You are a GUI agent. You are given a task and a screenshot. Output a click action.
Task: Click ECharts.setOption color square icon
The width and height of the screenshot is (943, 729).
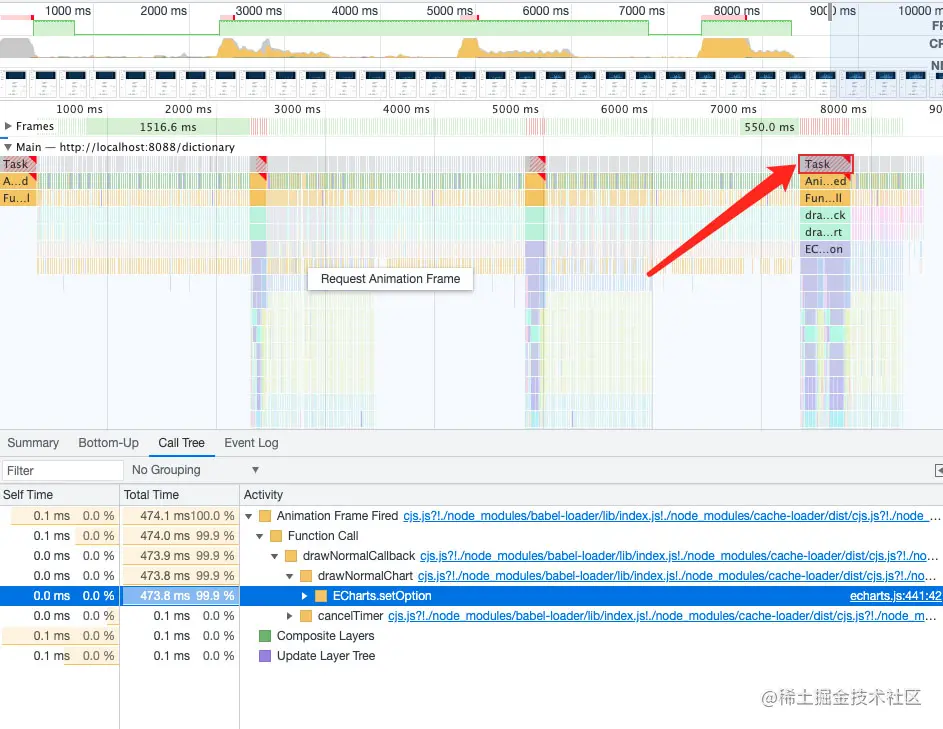(321, 596)
